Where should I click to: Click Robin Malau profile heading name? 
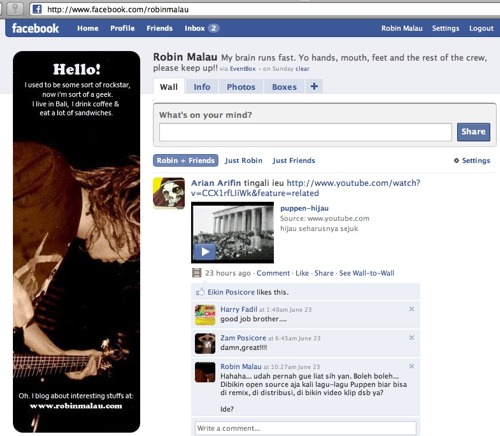click(185, 57)
